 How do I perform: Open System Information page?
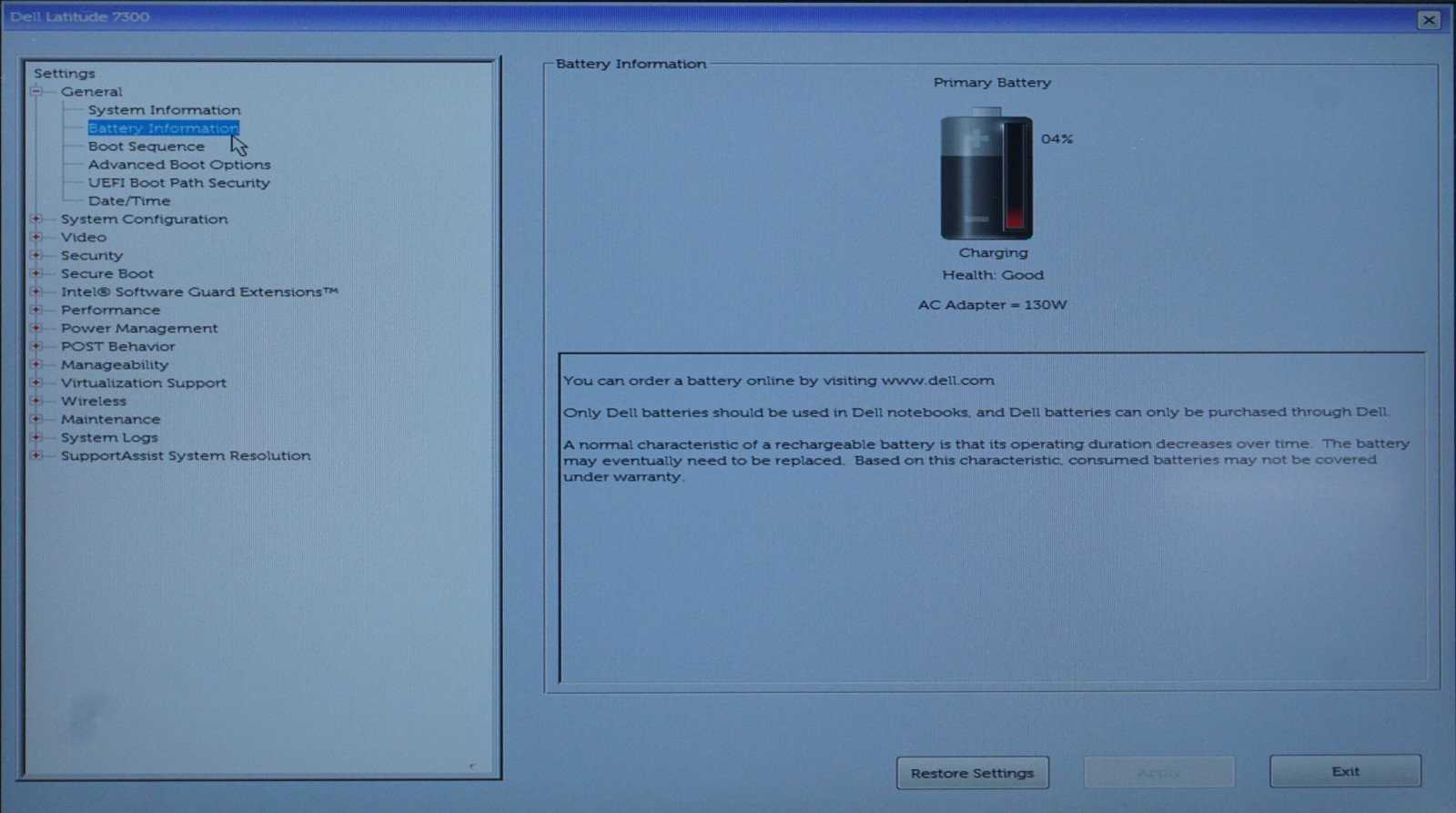pyautogui.click(x=165, y=110)
